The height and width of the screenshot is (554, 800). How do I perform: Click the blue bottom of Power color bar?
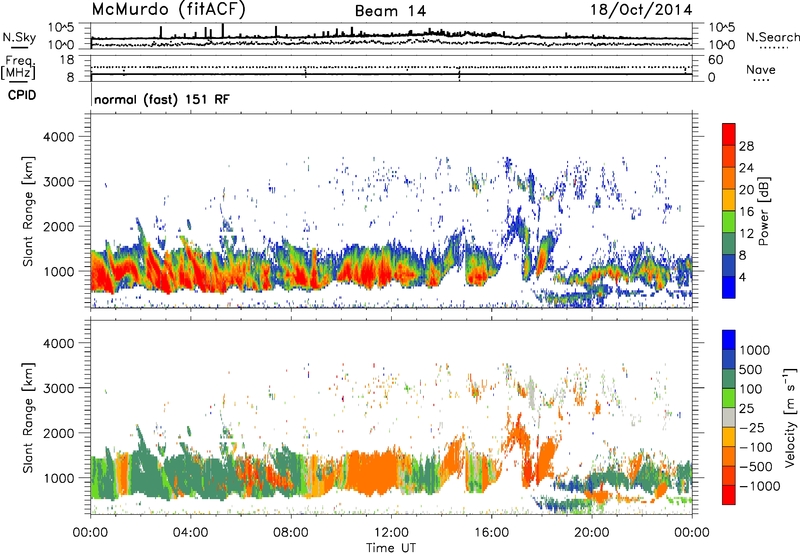[729, 287]
